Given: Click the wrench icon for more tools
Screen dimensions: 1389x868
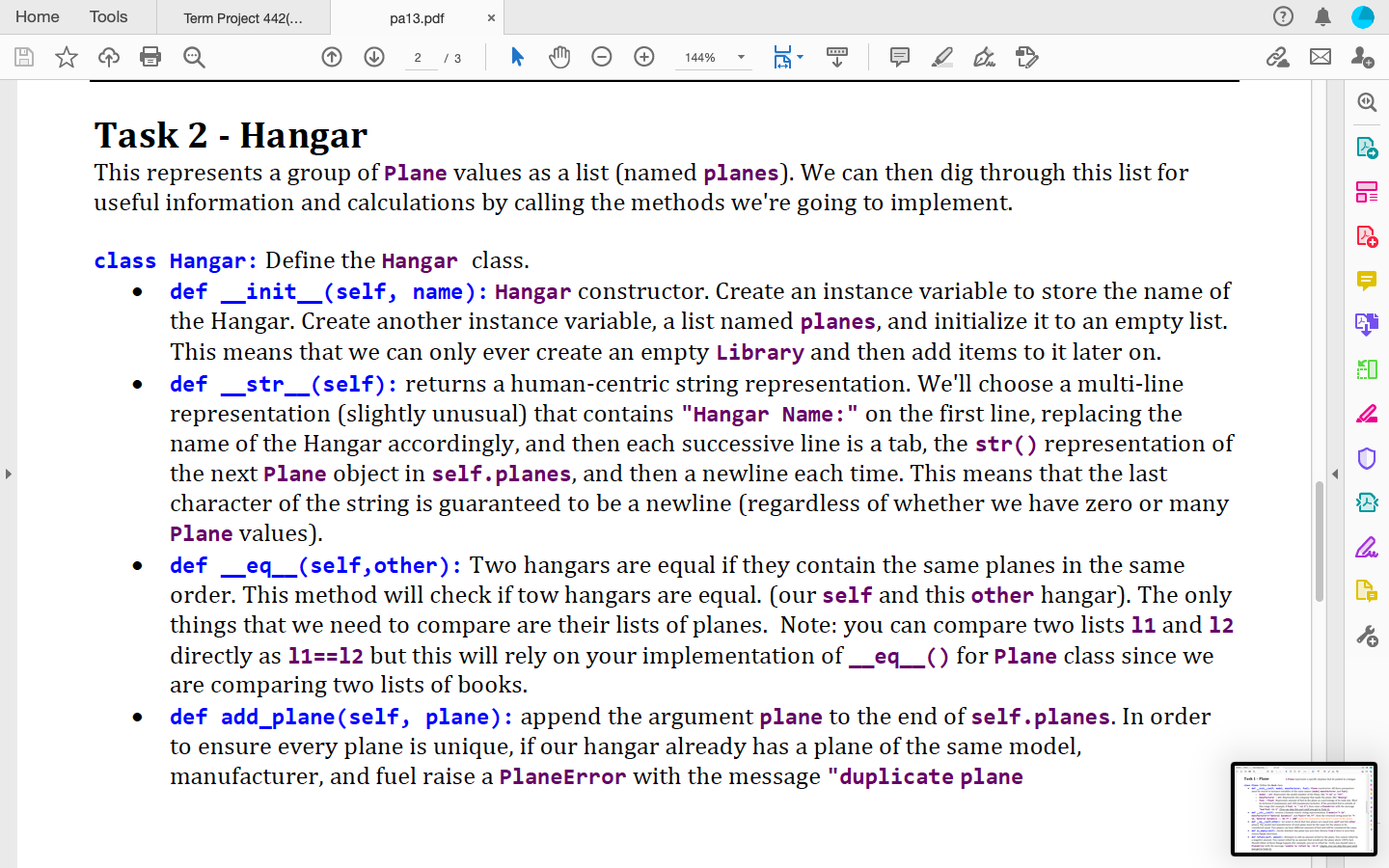Looking at the screenshot, I should (1367, 635).
